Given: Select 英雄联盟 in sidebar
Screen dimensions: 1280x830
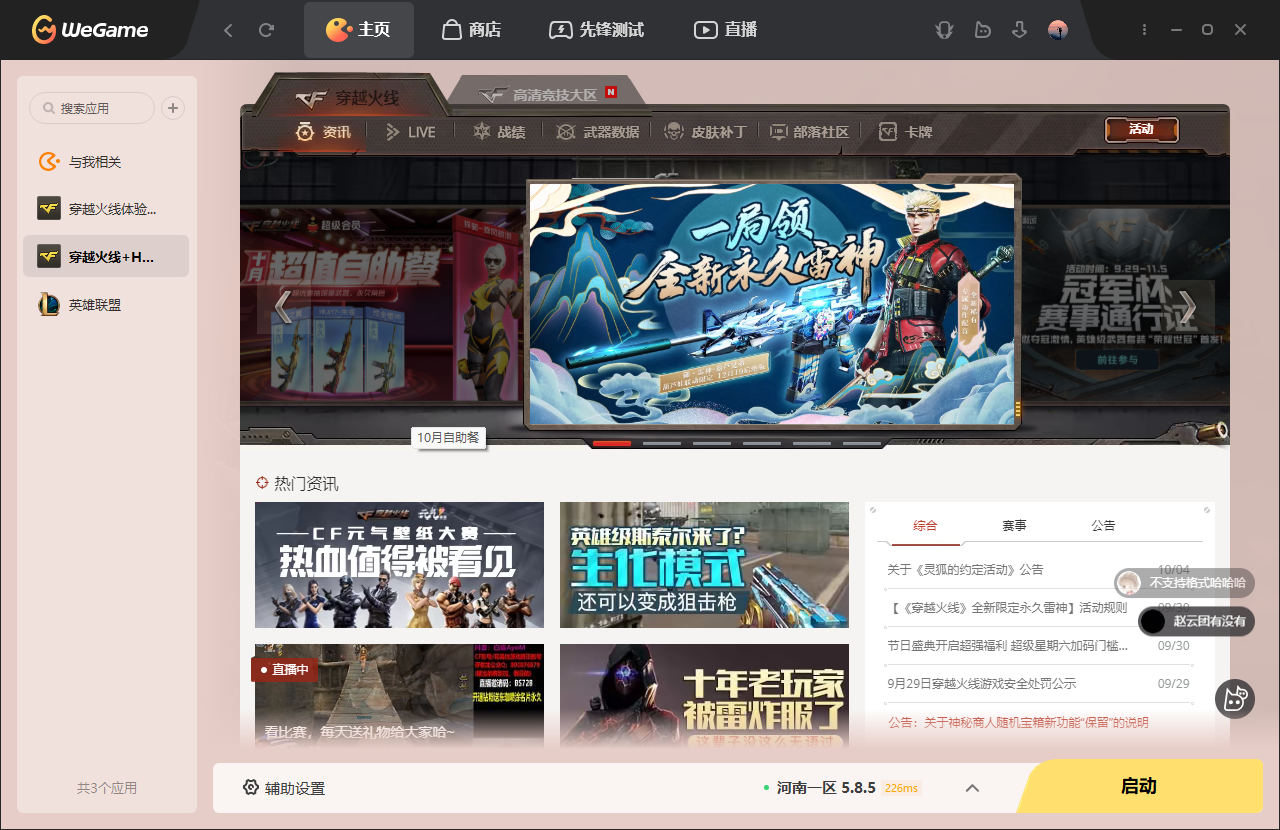Looking at the screenshot, I should [x=105, y=305].
